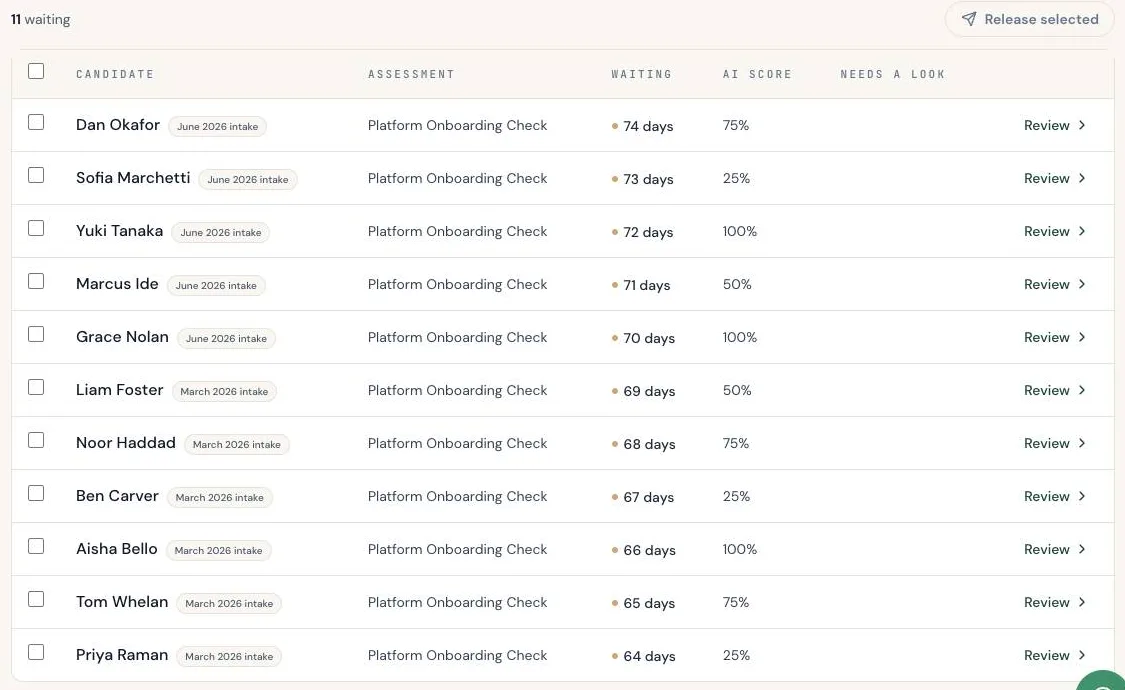
Task: Click the 11 waiting count label
Action: point(40,19)
